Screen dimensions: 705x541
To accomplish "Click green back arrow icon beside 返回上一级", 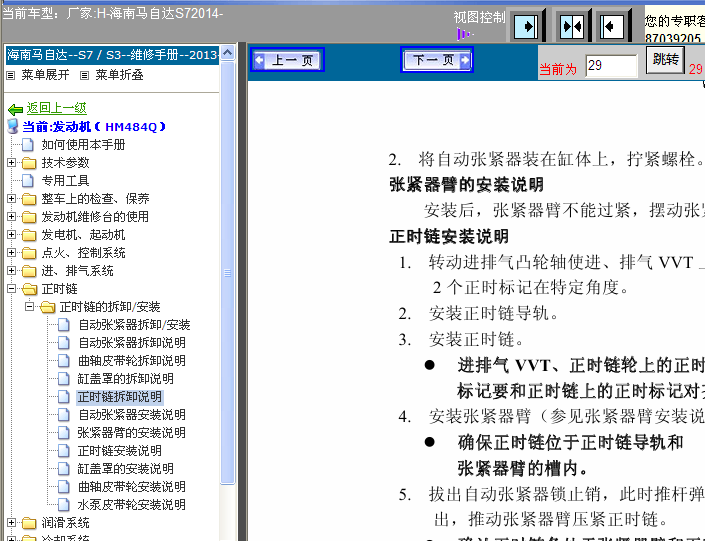I will (15, 109).
